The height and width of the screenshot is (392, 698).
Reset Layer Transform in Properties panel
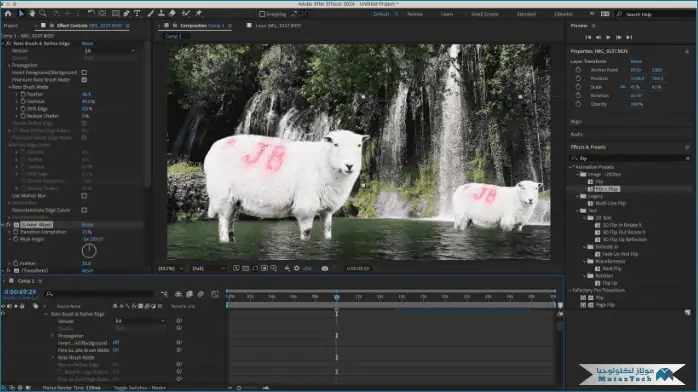click(636, 61)
